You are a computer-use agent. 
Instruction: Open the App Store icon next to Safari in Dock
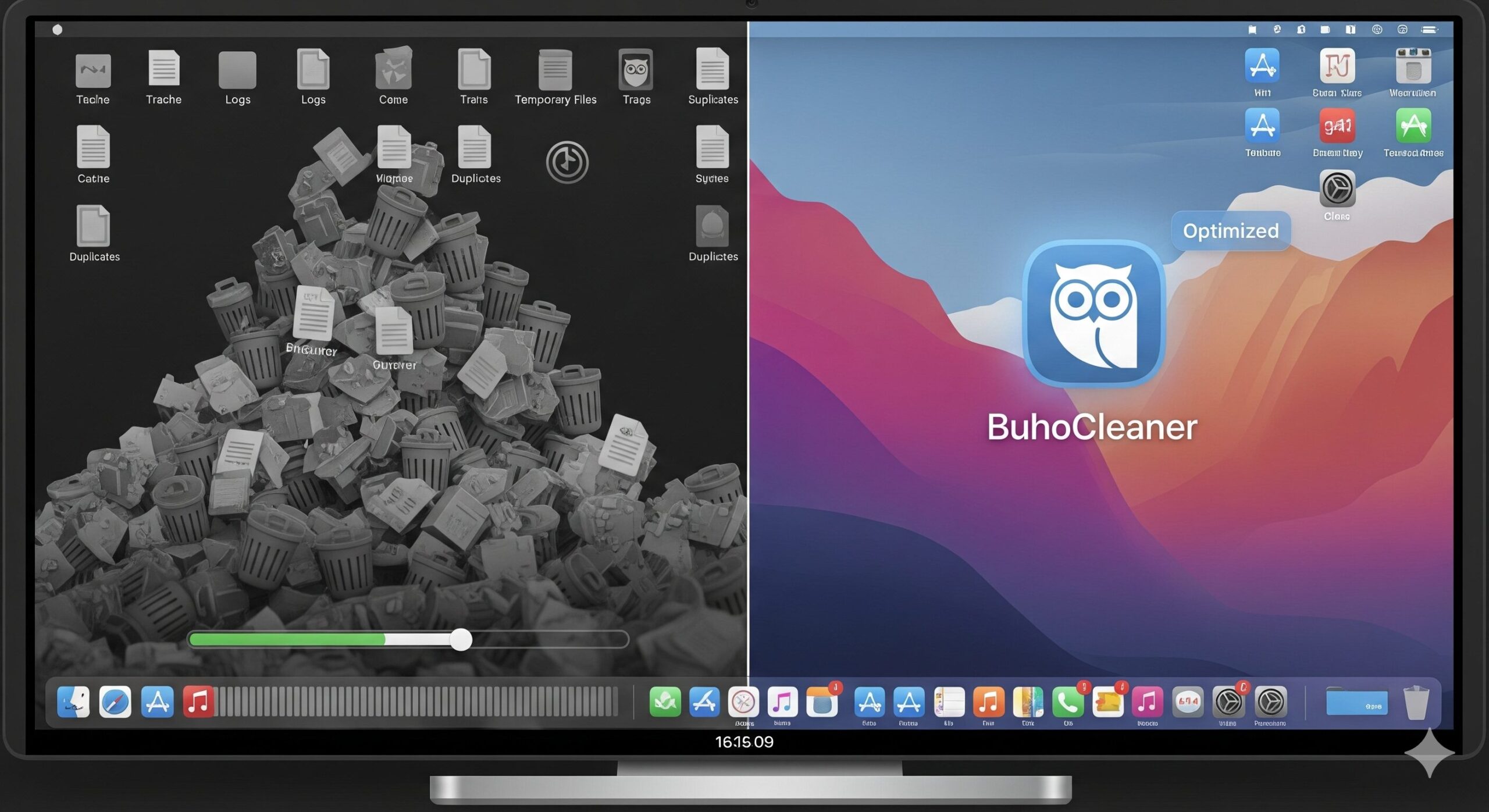point(157,702)
